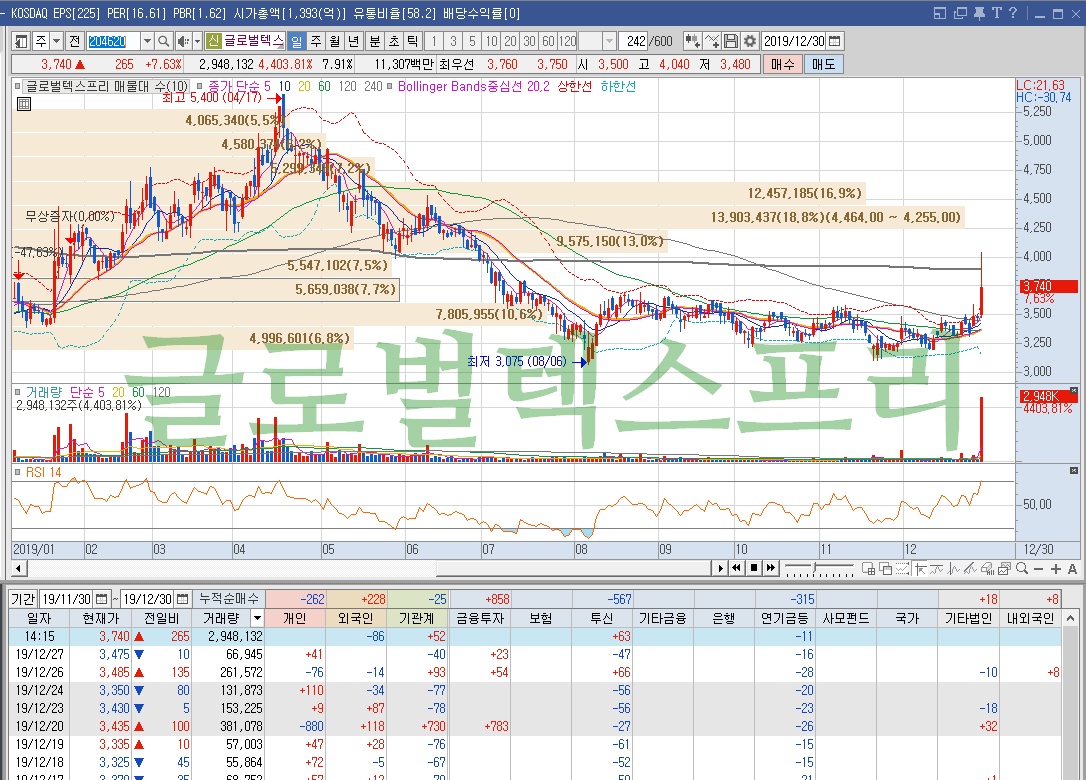Open the date picker calendar icon for 2019/12/30
The image size is (1086, 780).
tap(835, 42)
